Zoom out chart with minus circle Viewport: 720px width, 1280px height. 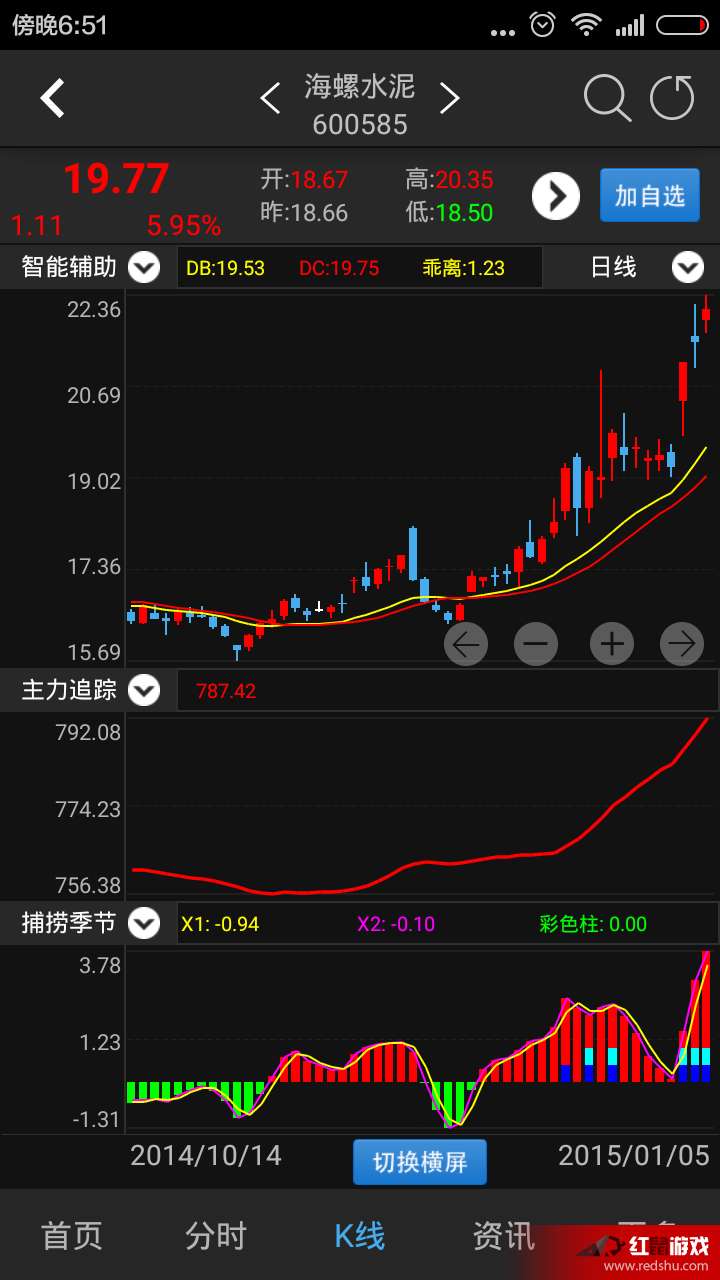point(536,644)
